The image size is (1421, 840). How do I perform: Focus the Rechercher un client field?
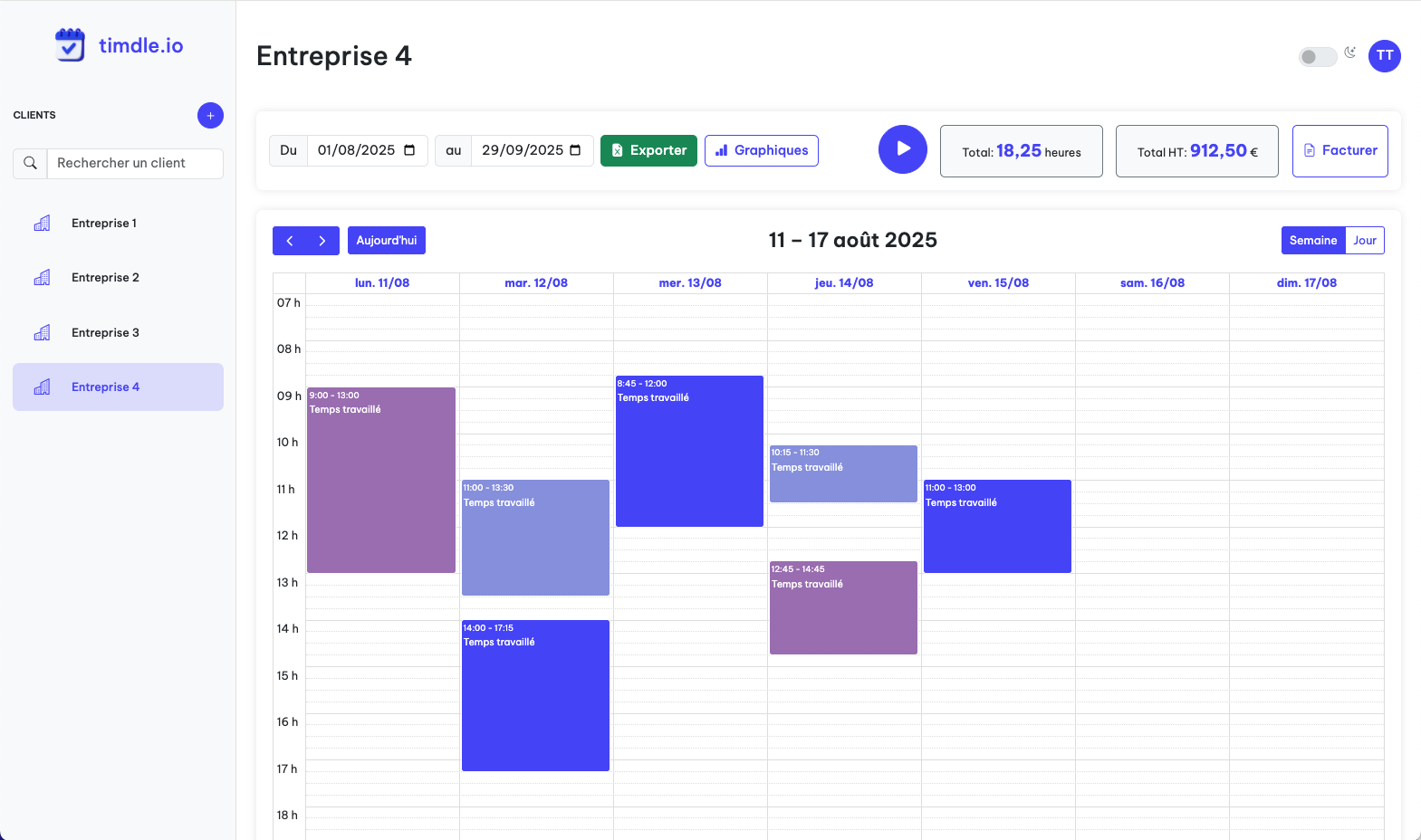click(x=134, y=164)
